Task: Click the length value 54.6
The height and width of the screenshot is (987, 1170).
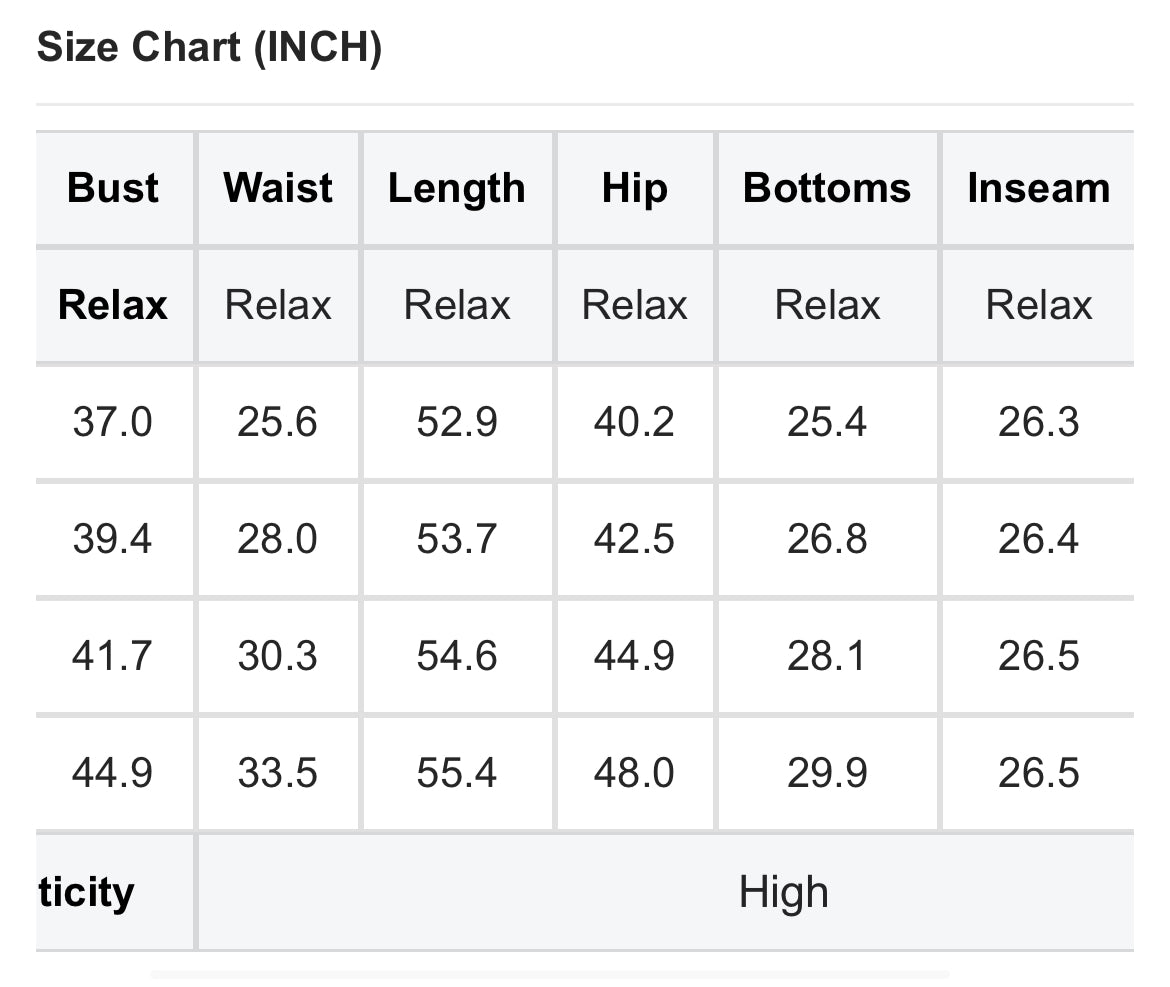Action: click(x=457, y=656)
